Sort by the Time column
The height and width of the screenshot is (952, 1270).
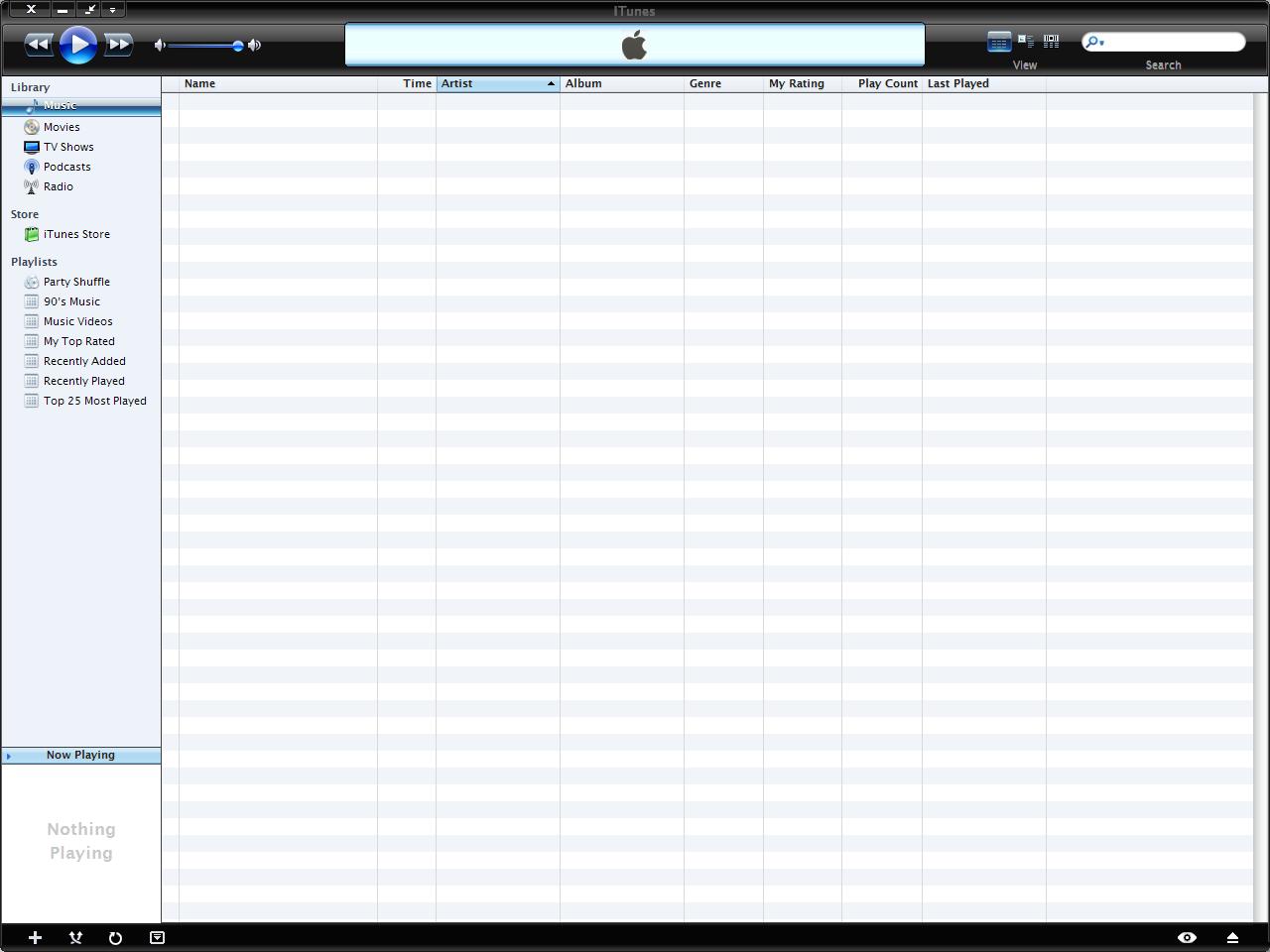click(407, 83)
